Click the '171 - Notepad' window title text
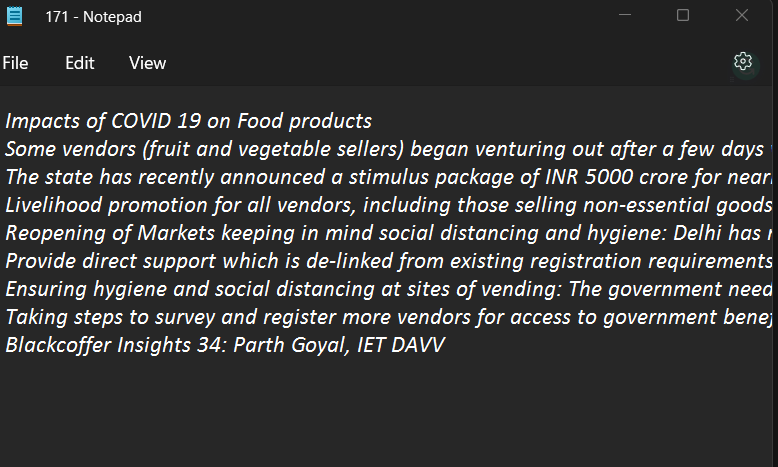The image size is (778, 467). tap(92, 16)
